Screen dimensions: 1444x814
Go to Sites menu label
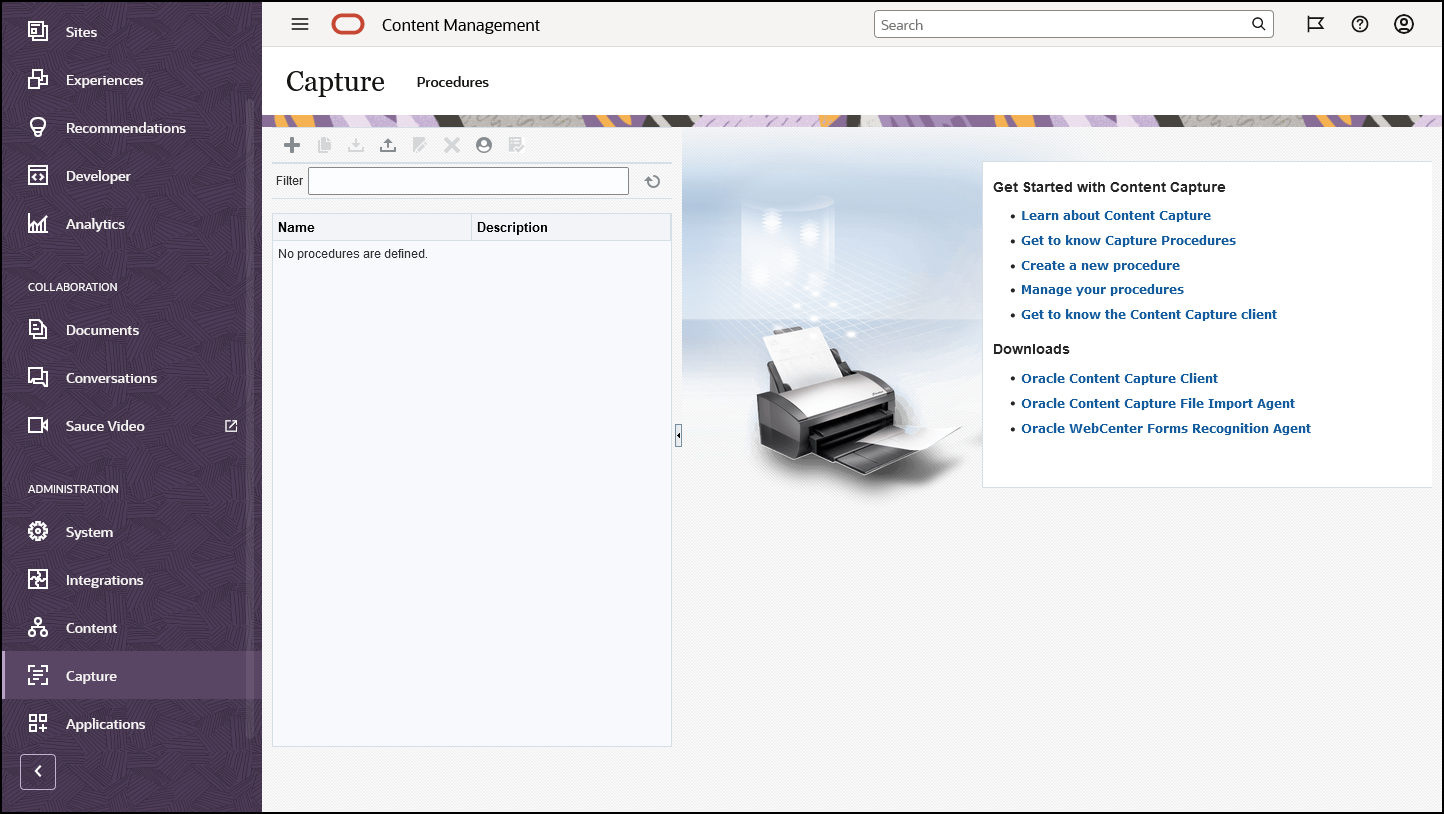tap(82, 32)
